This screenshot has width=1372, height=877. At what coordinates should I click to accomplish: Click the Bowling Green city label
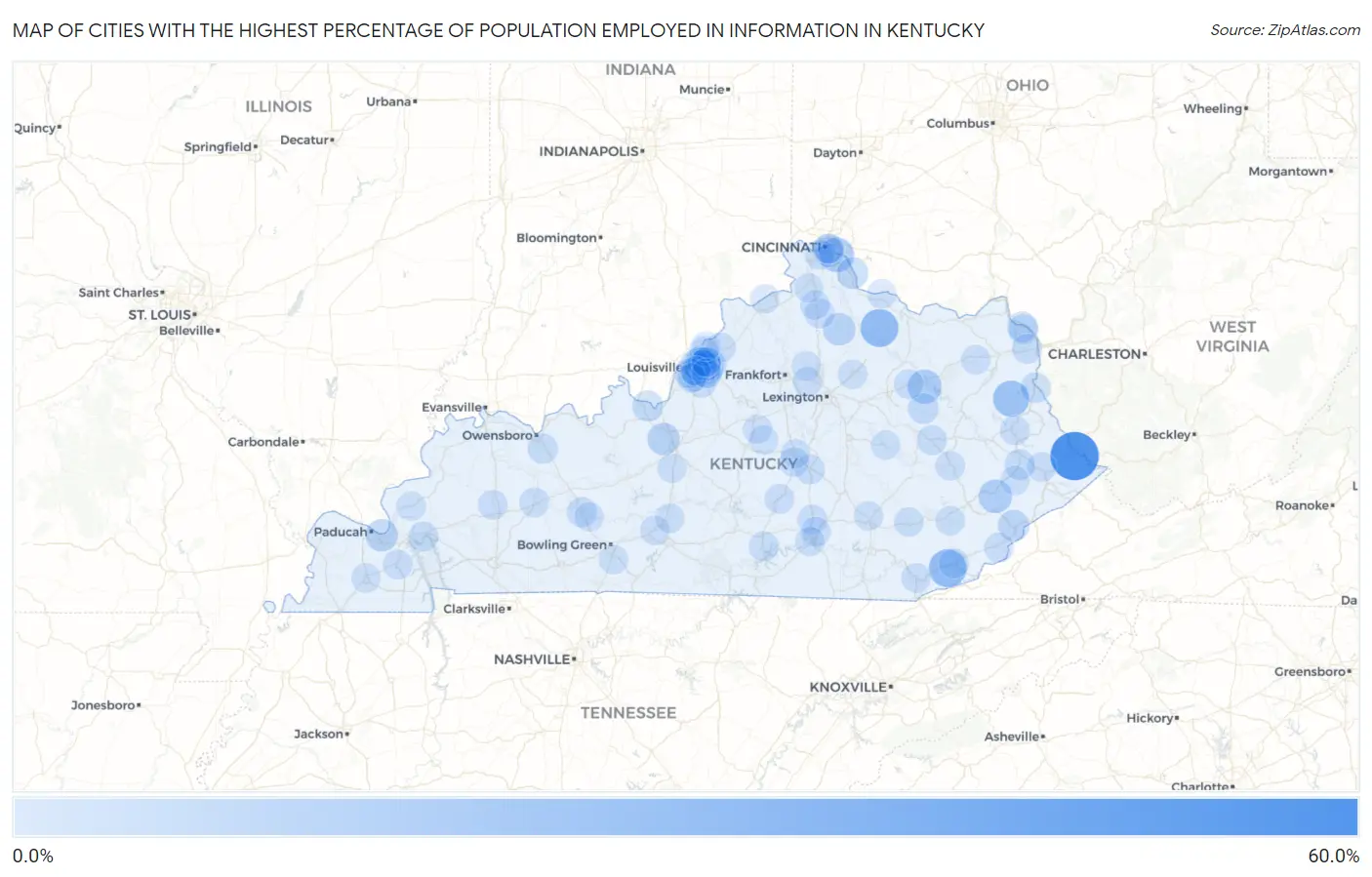(x=563, y=544)
